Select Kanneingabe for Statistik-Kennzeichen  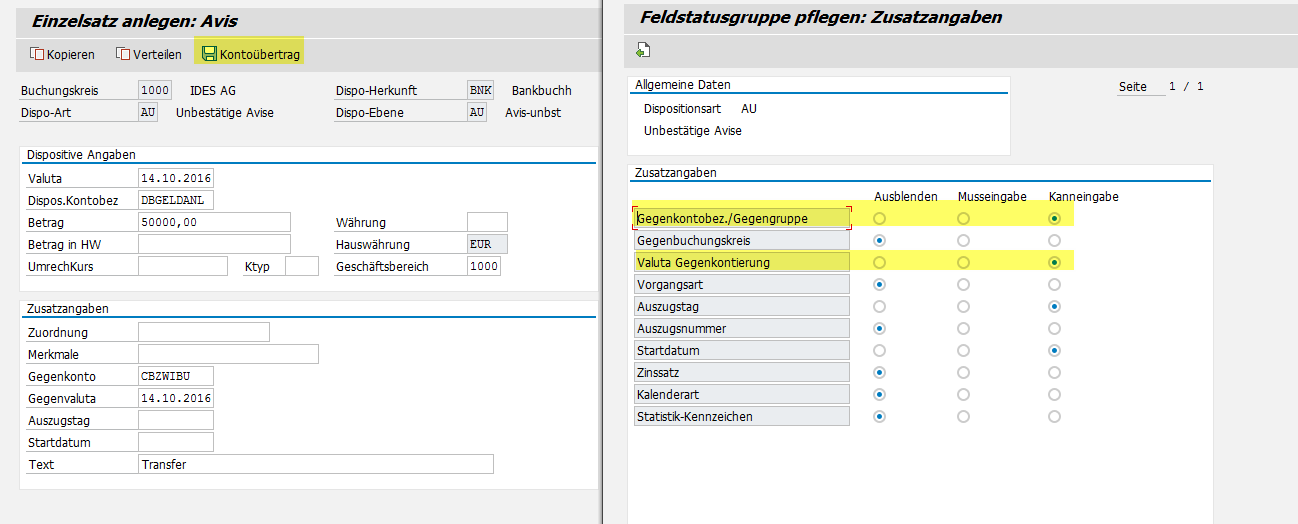pos(1054,416)
